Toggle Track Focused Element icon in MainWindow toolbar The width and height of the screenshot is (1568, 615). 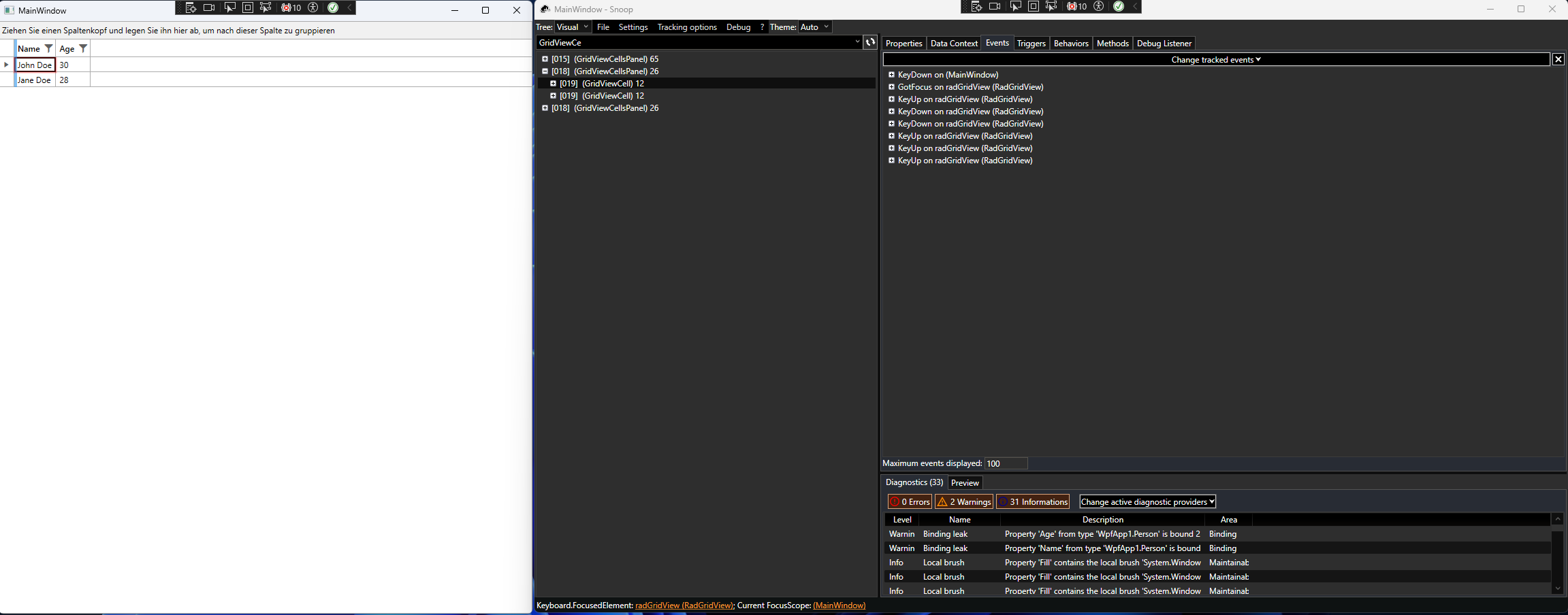(x=266, y=7)
